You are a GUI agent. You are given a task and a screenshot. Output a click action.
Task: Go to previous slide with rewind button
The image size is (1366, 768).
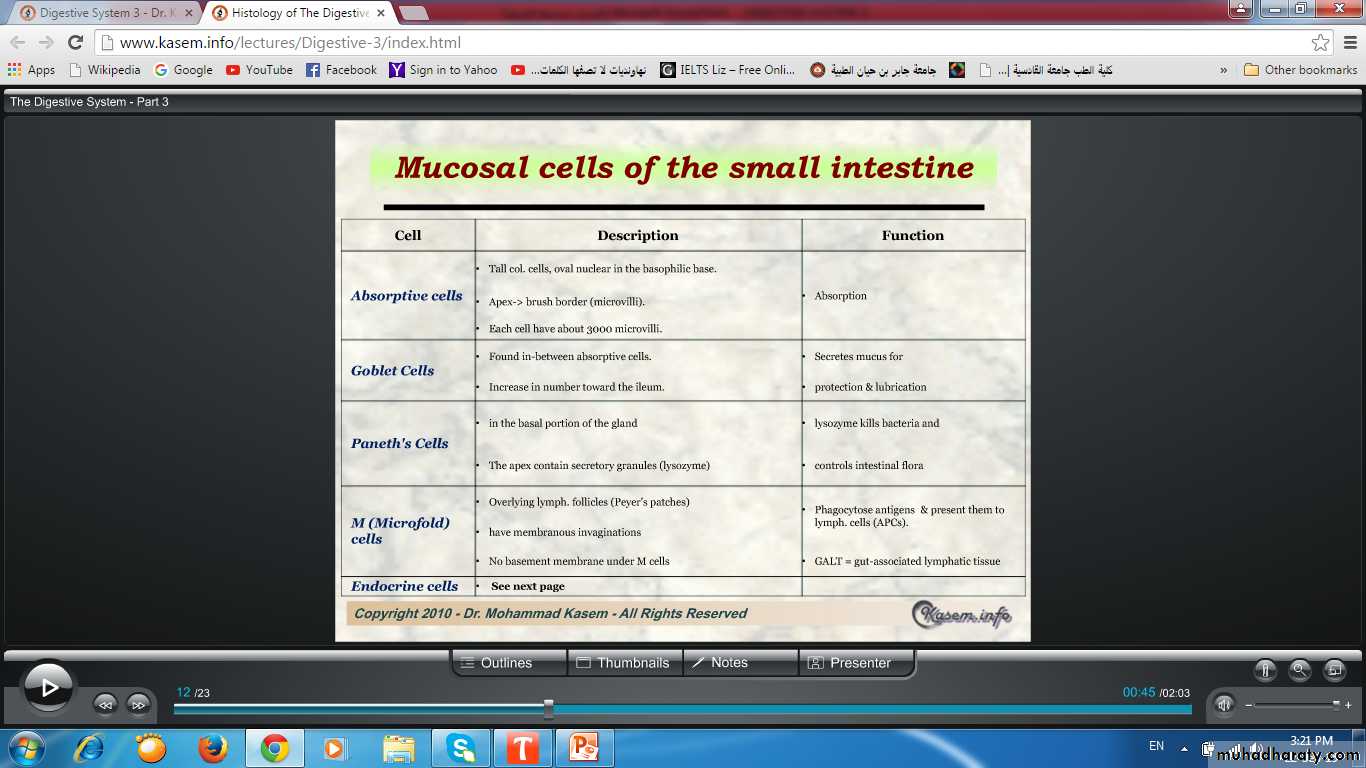pos(105,704)
